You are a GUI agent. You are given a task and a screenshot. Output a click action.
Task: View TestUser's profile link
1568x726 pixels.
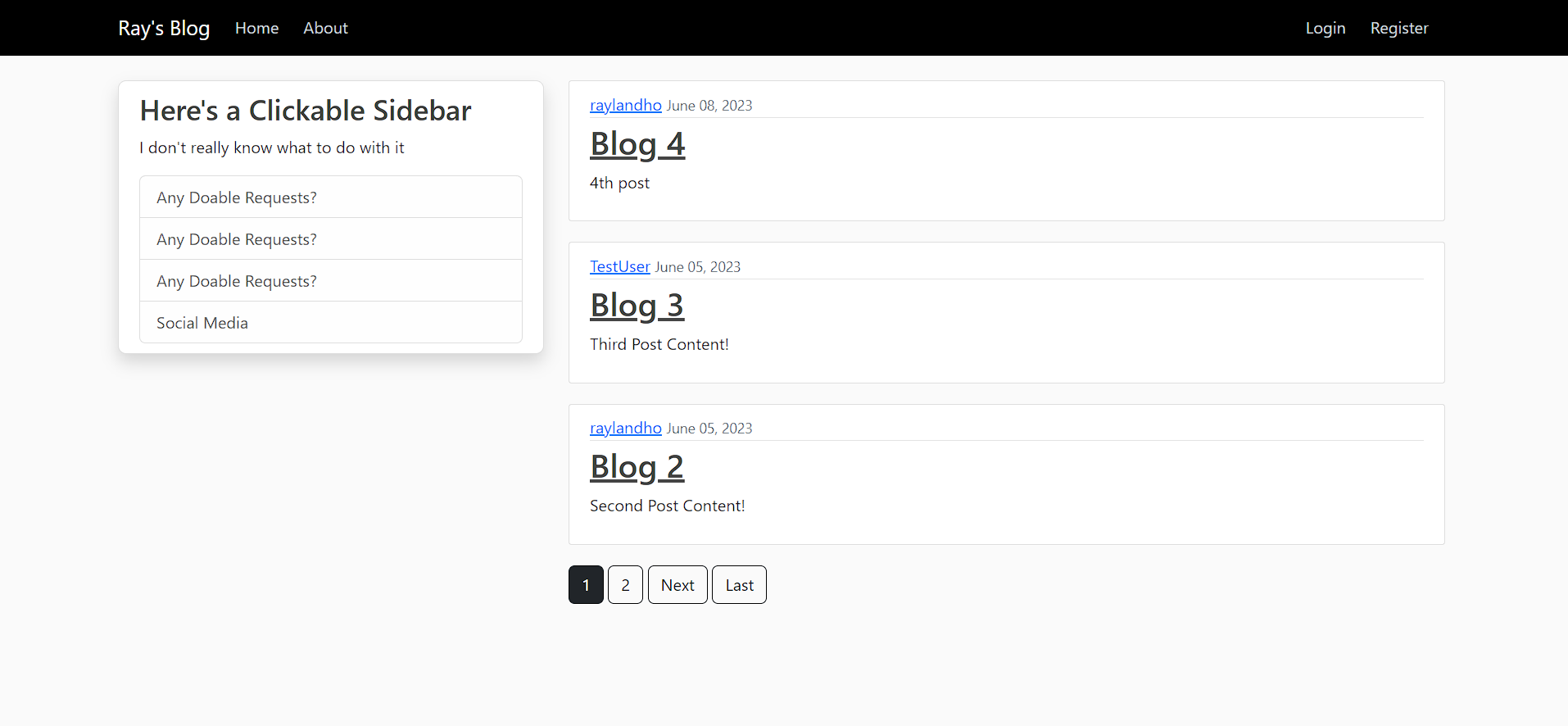[619, 266]
